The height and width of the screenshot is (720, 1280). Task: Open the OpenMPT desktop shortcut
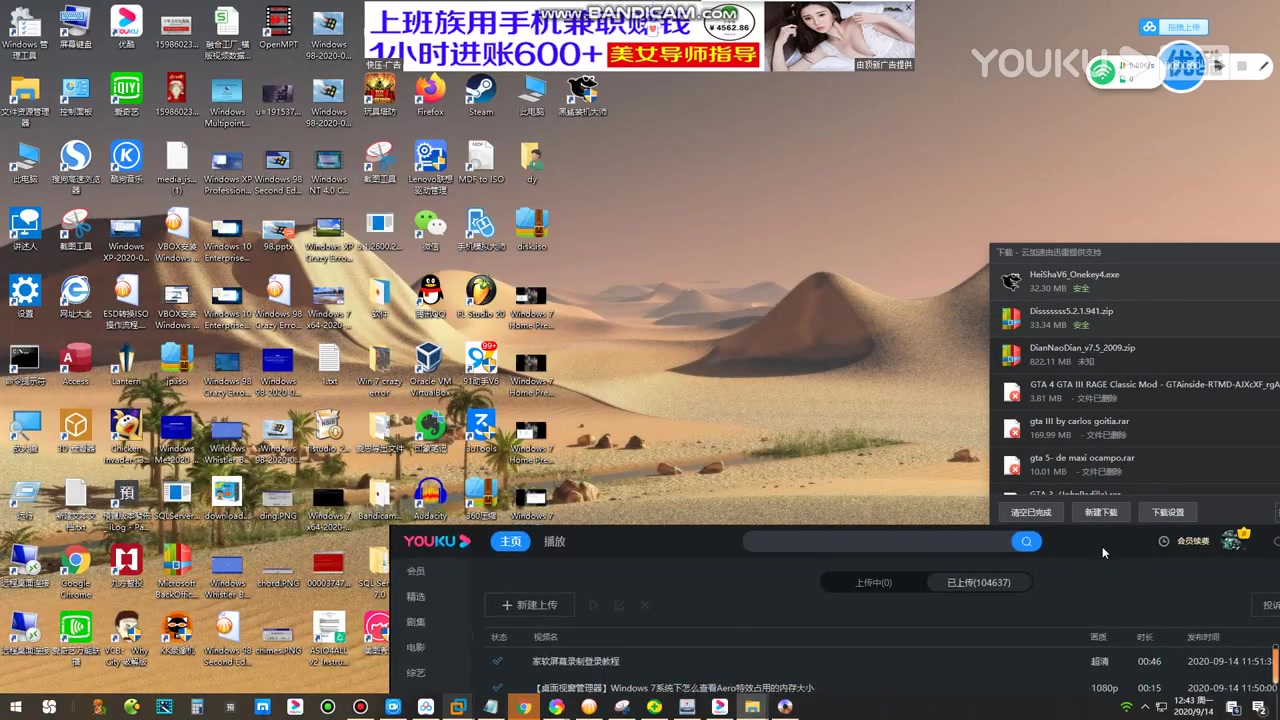click(x=278, y=27)
